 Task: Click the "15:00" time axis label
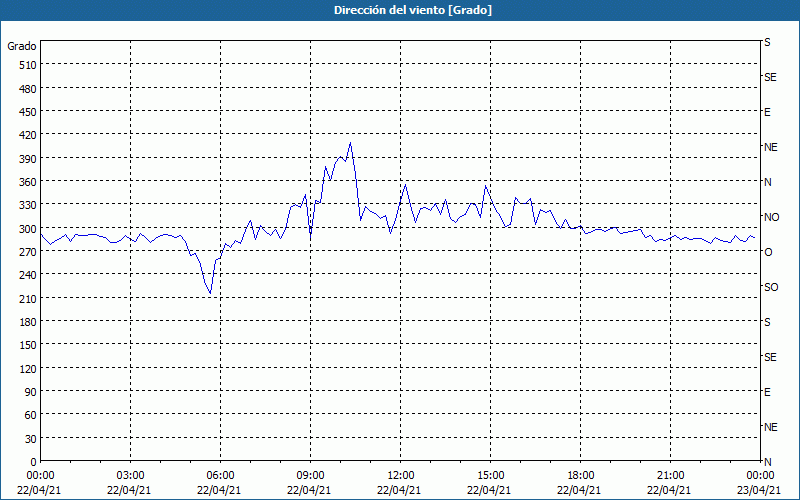coord(491,476)
